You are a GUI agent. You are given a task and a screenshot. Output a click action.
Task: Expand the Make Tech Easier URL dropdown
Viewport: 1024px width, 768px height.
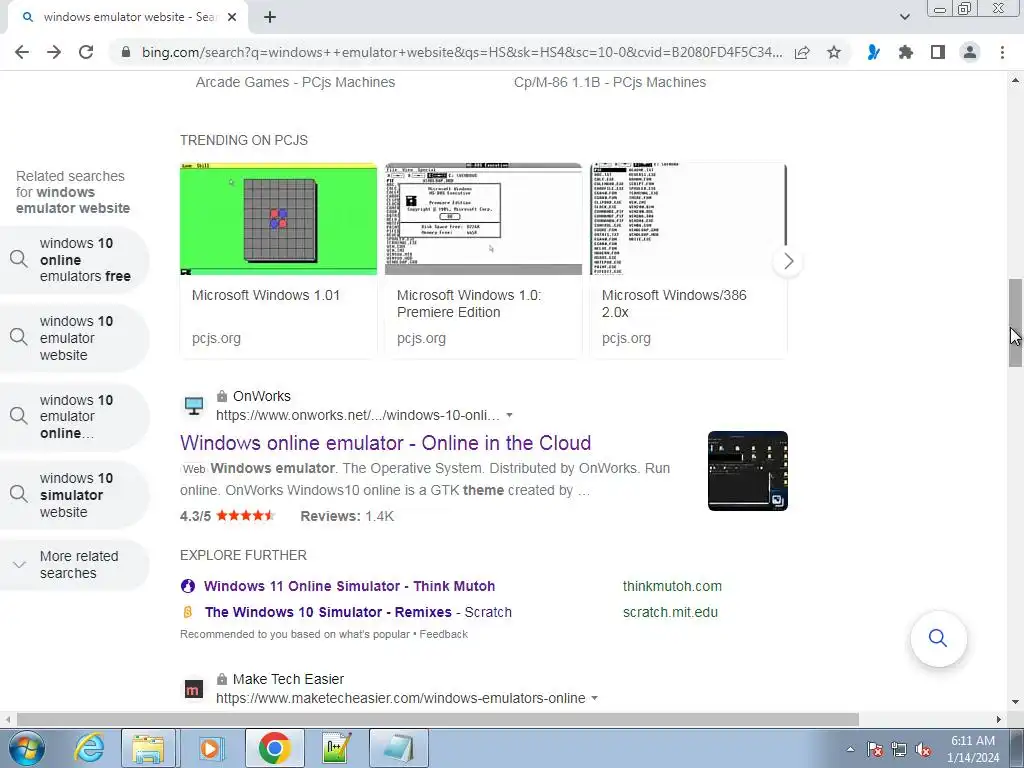[594, 698]
